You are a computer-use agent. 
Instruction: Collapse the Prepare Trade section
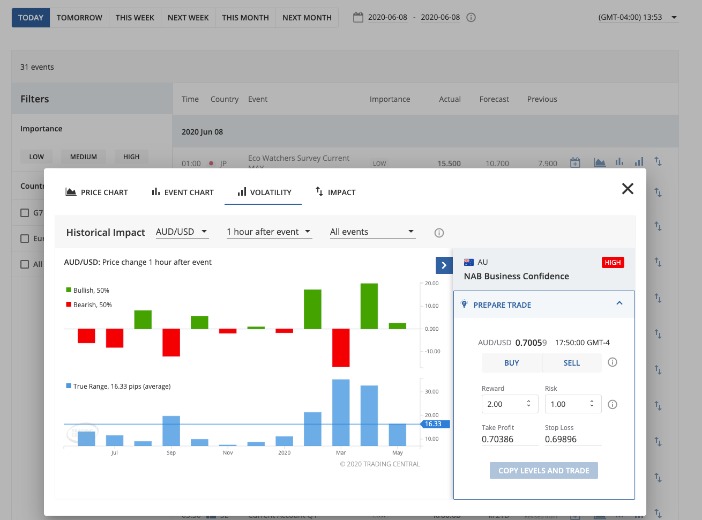(618, 304)
